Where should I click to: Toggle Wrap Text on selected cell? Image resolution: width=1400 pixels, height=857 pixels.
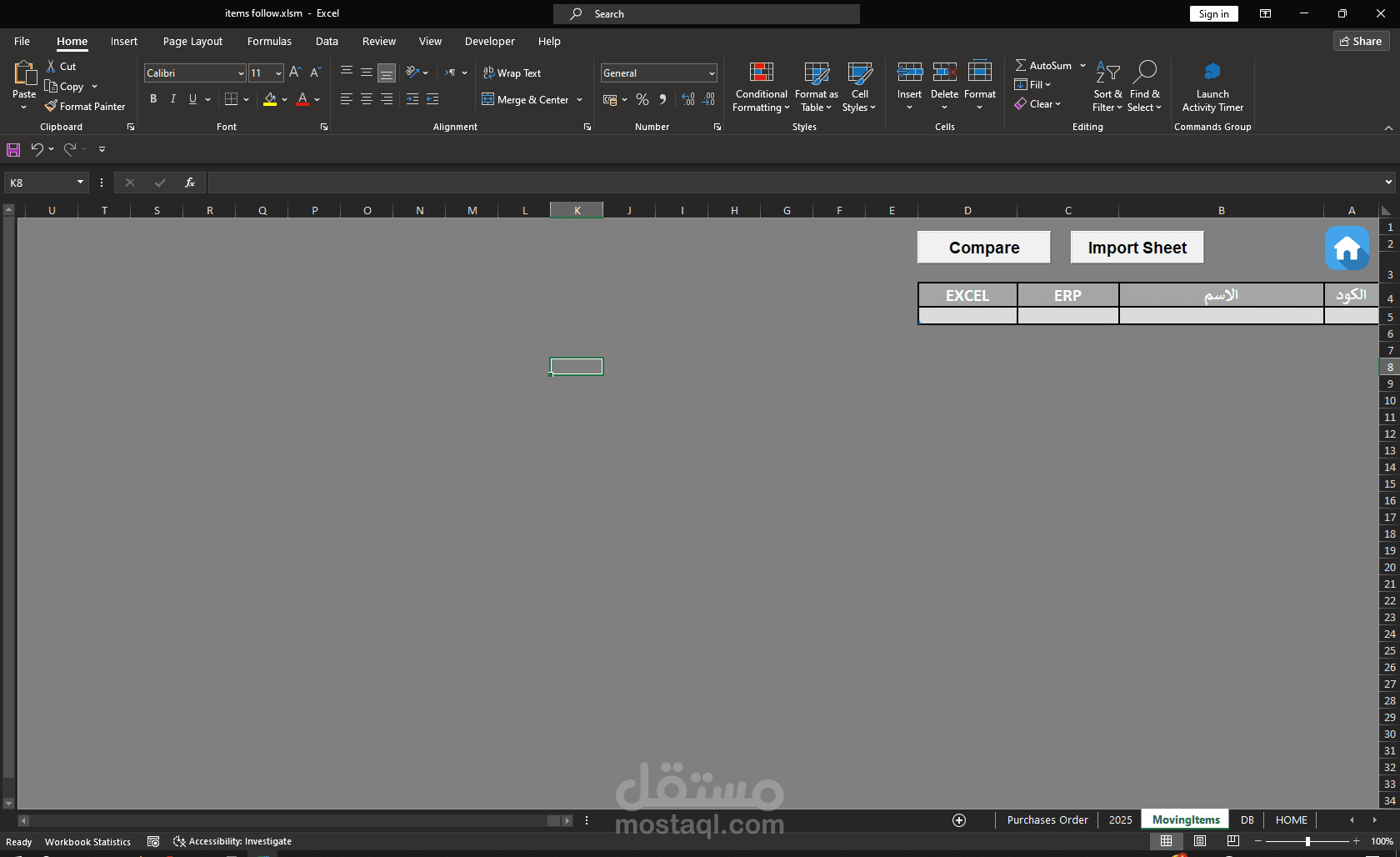pyautogui.click(x=512, y=73)
